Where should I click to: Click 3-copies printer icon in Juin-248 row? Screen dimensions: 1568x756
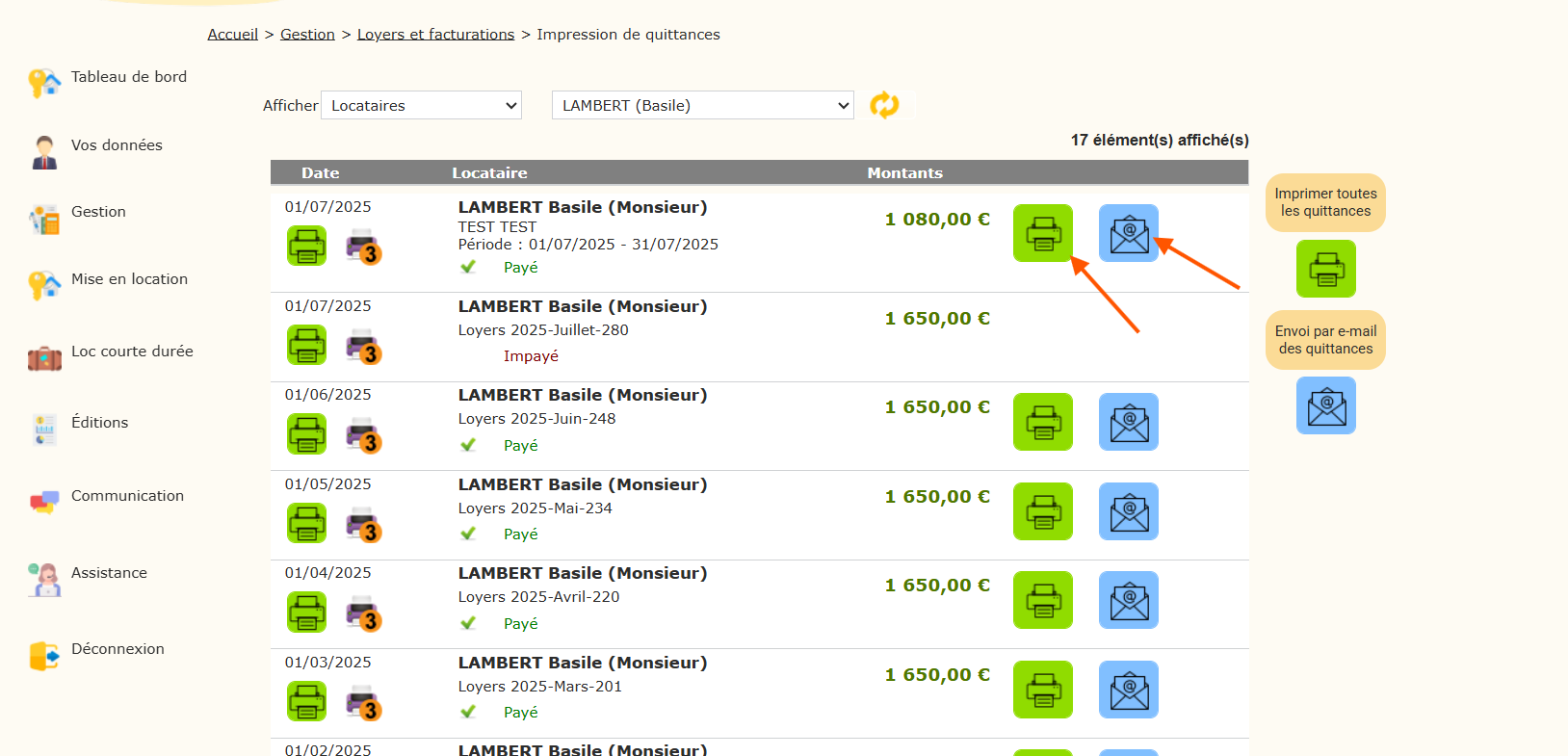(x=363, y=434)
